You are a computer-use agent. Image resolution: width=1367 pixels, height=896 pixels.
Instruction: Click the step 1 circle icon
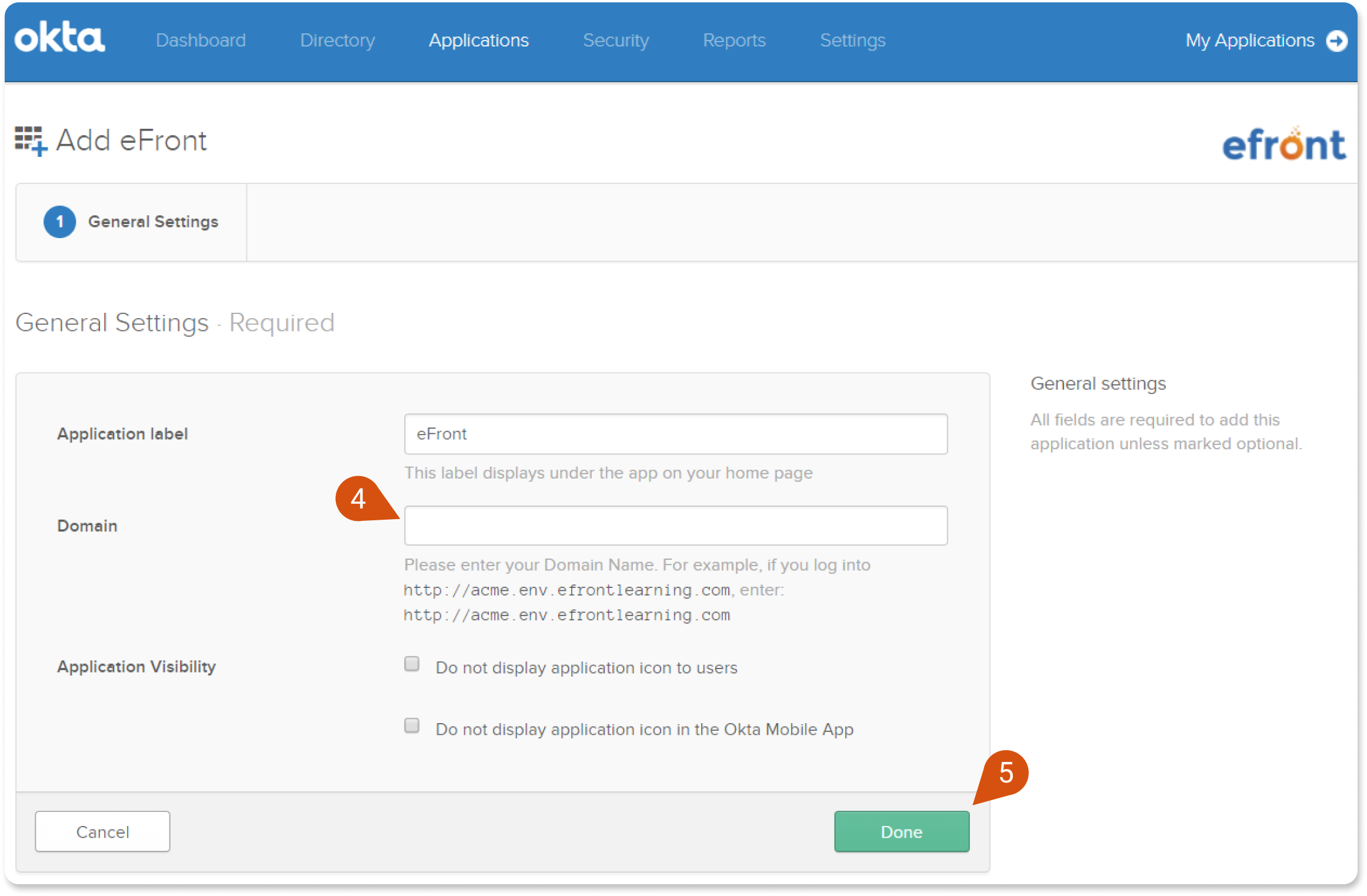click(x=59, y=222)
